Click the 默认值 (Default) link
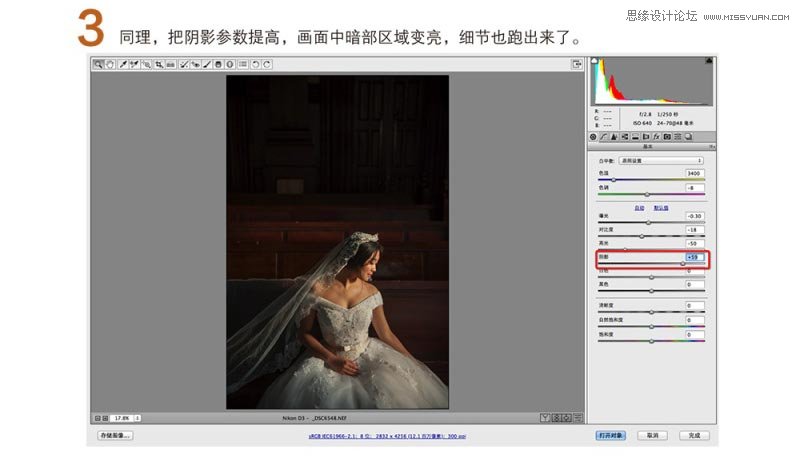This screenshot has height=462, width=800. [660, 207]
